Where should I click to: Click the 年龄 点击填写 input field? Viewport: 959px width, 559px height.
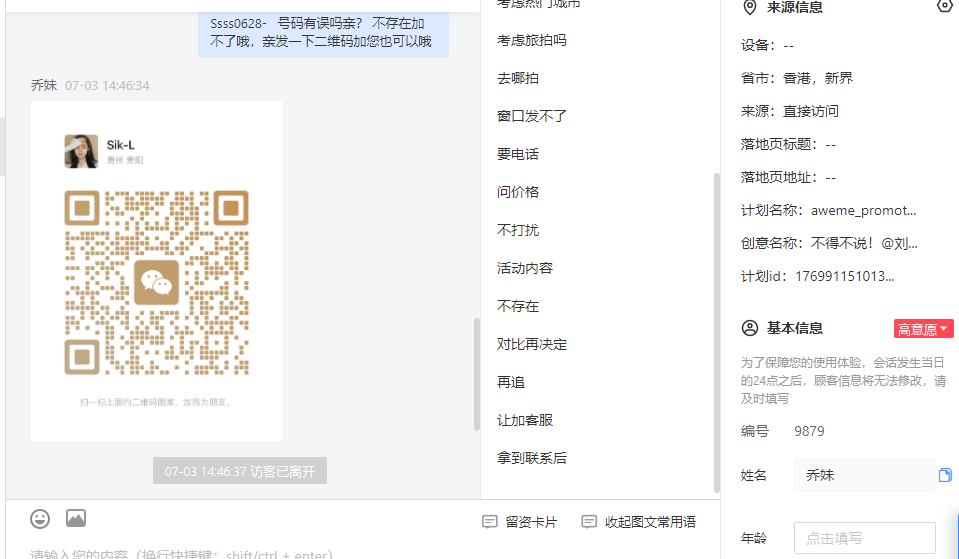(865, 538)
